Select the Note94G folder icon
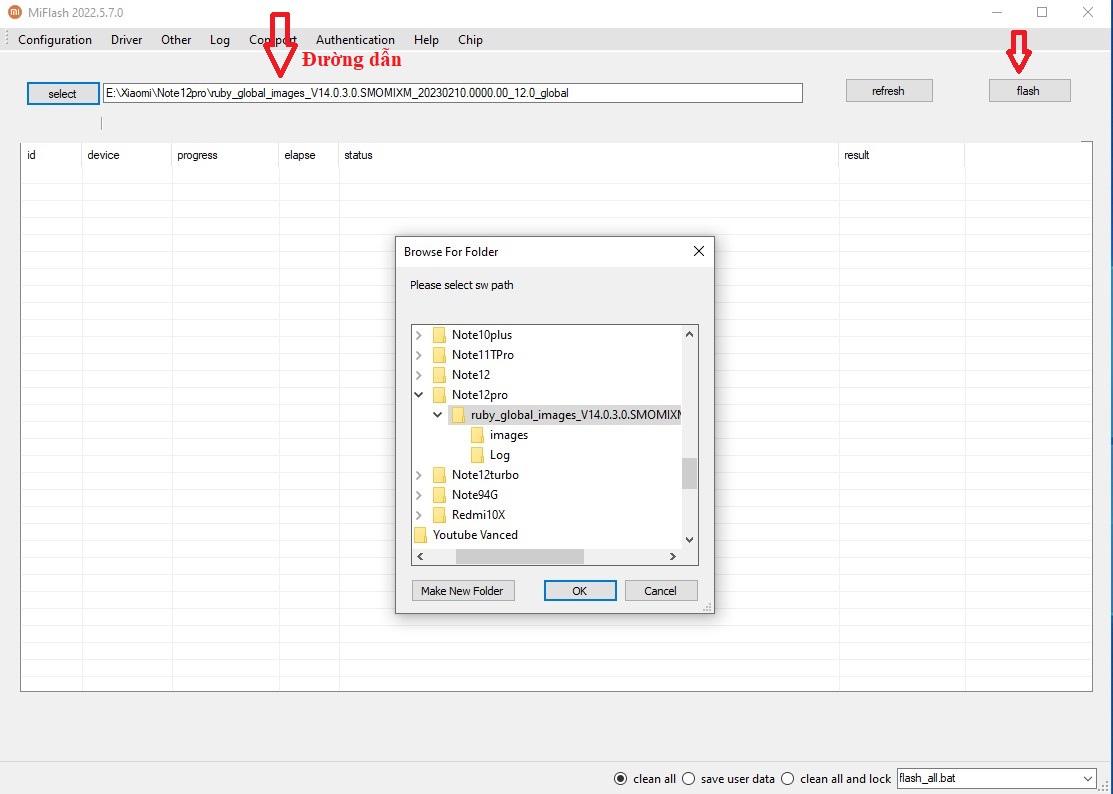The width and height of the screenshot is (1113, 794). [439, 495]
